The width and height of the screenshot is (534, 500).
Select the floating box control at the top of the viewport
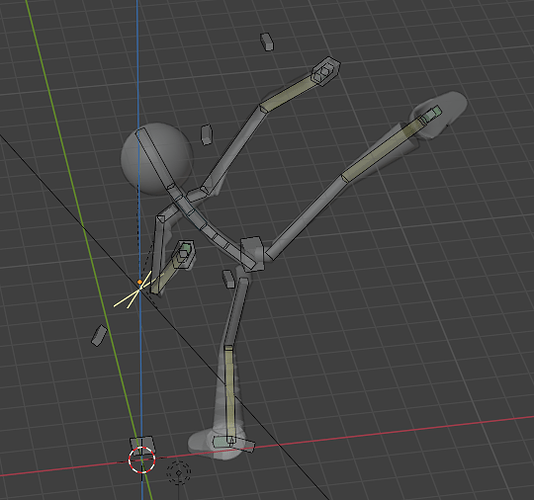click(x=267, y=42)
